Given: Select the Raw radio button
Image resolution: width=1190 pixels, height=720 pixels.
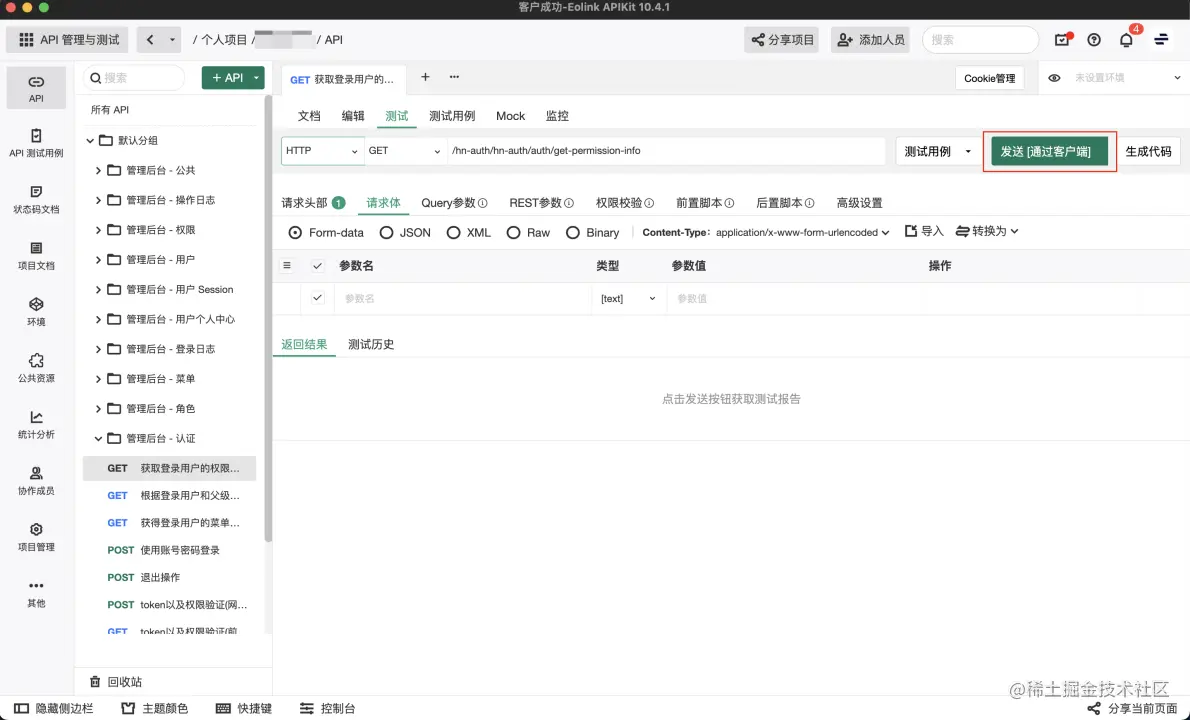Looking at the screenshot, I should click(x=513, y=233).
